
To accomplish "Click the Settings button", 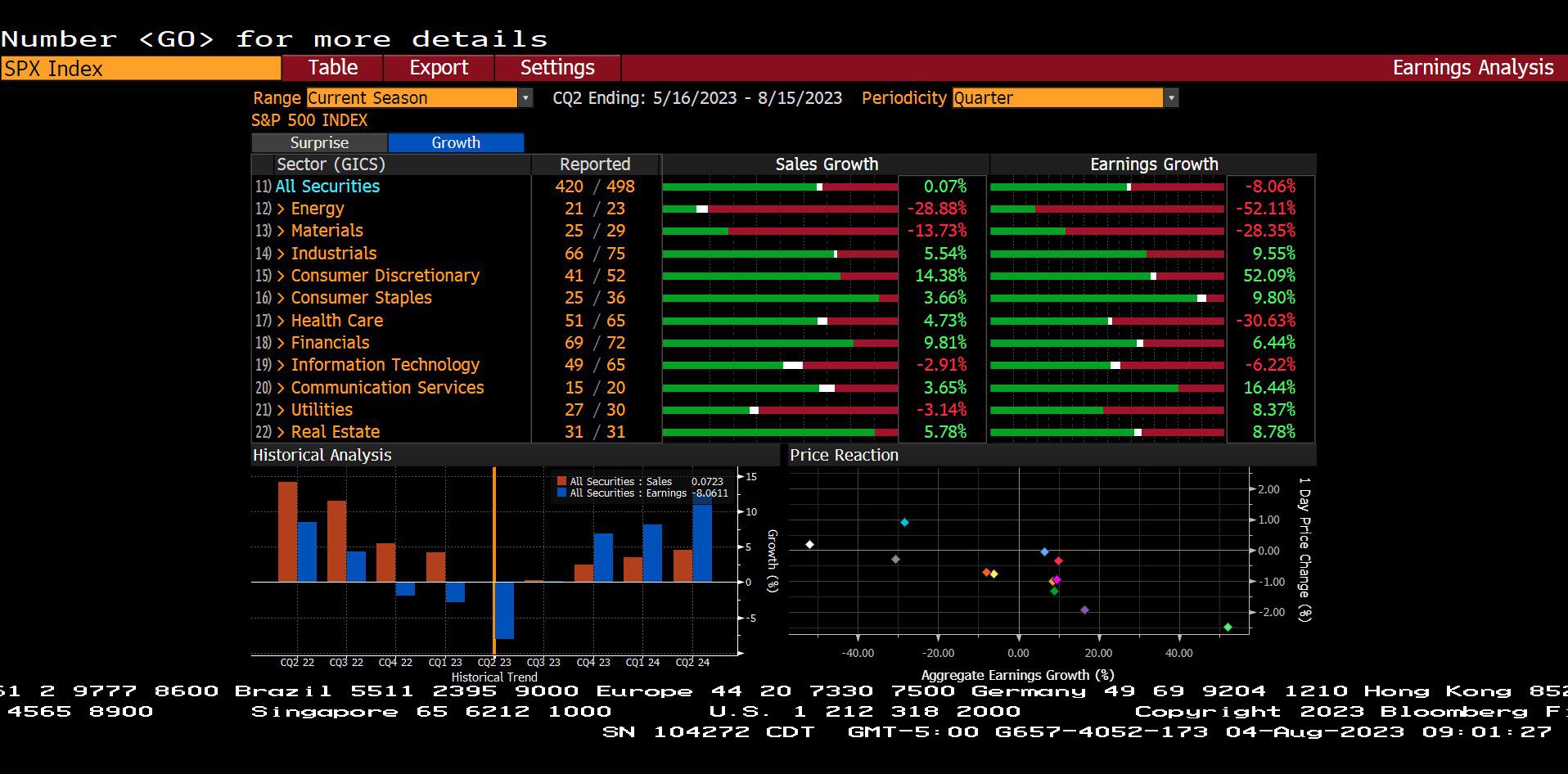I will click(x=557, y=68).
